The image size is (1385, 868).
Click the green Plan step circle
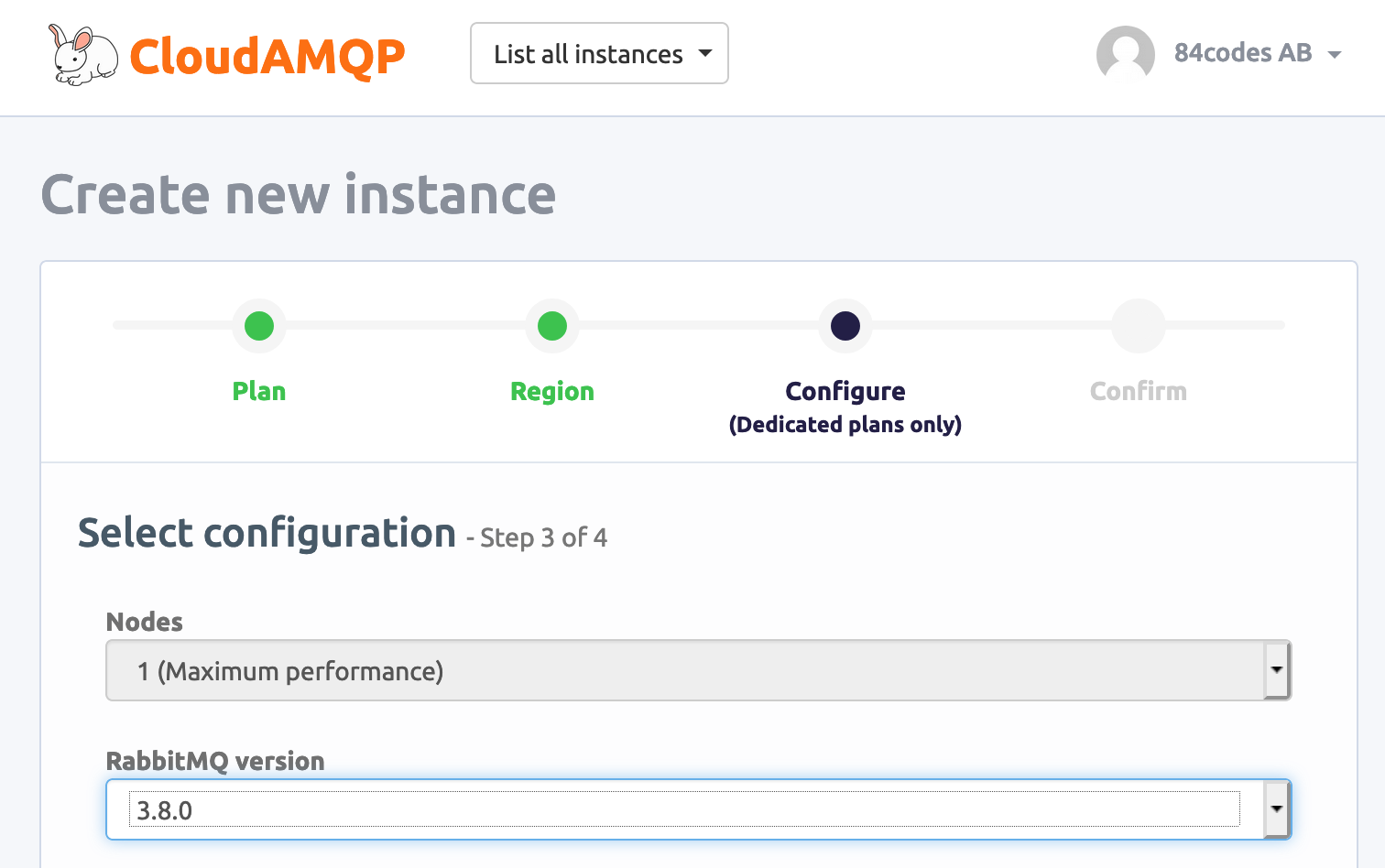259,326
